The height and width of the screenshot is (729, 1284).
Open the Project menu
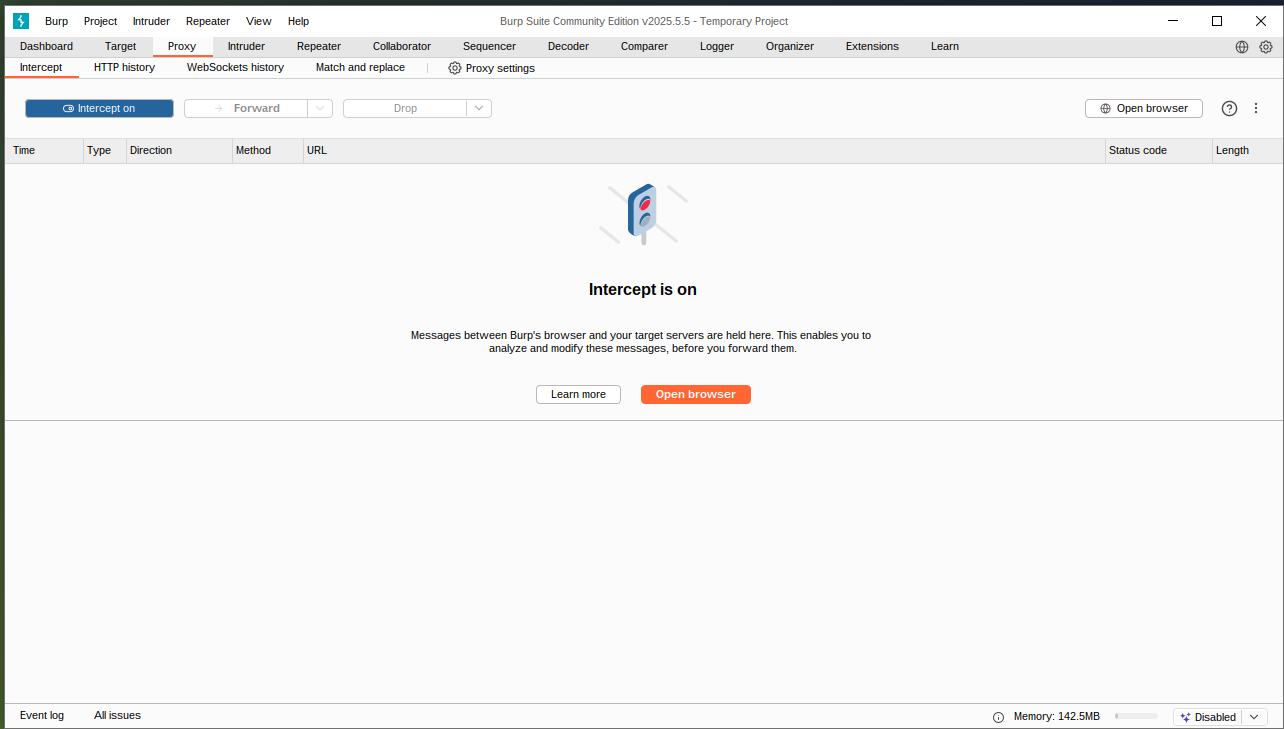[100, 21]
